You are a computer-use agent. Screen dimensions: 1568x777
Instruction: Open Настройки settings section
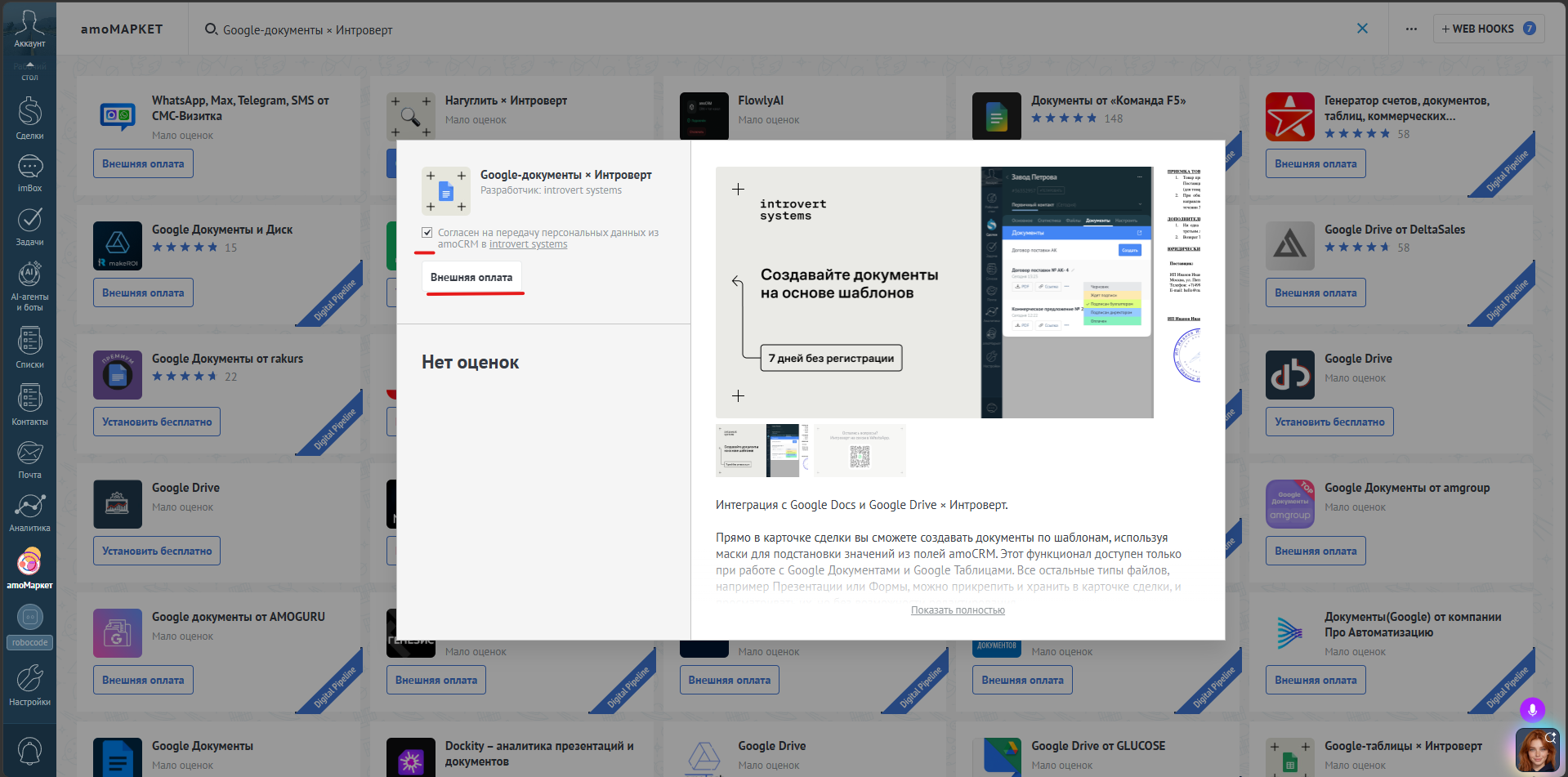(29, 685)
